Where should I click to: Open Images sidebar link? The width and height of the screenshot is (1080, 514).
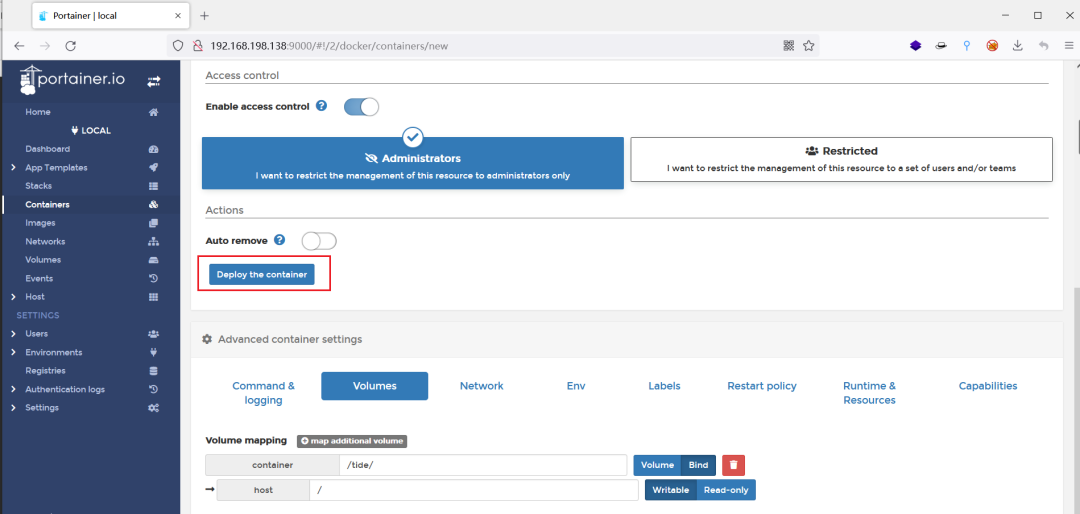(x=41, y=223)
